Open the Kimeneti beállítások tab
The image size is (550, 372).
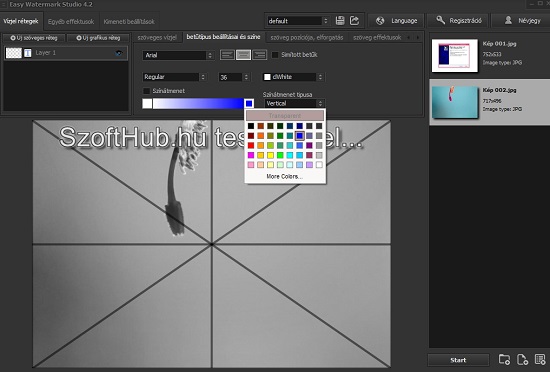(129, 21)
